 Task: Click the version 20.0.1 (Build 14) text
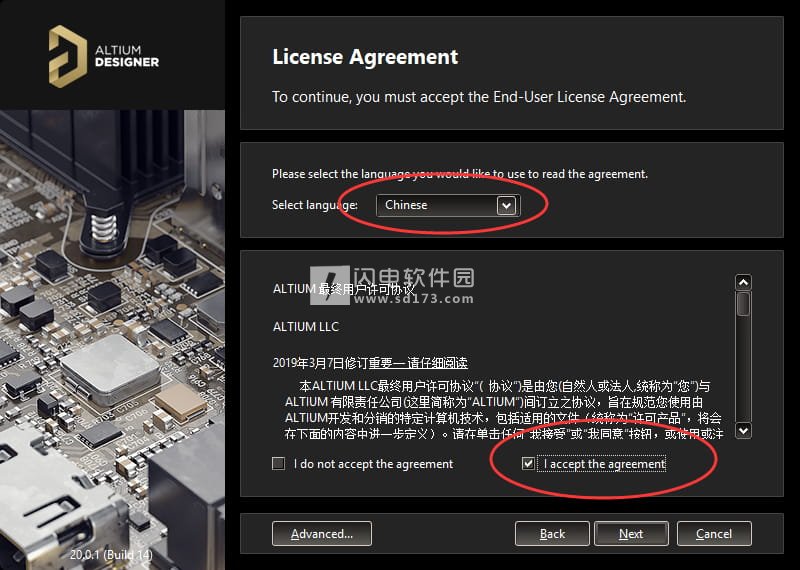(x=111, y=554)
